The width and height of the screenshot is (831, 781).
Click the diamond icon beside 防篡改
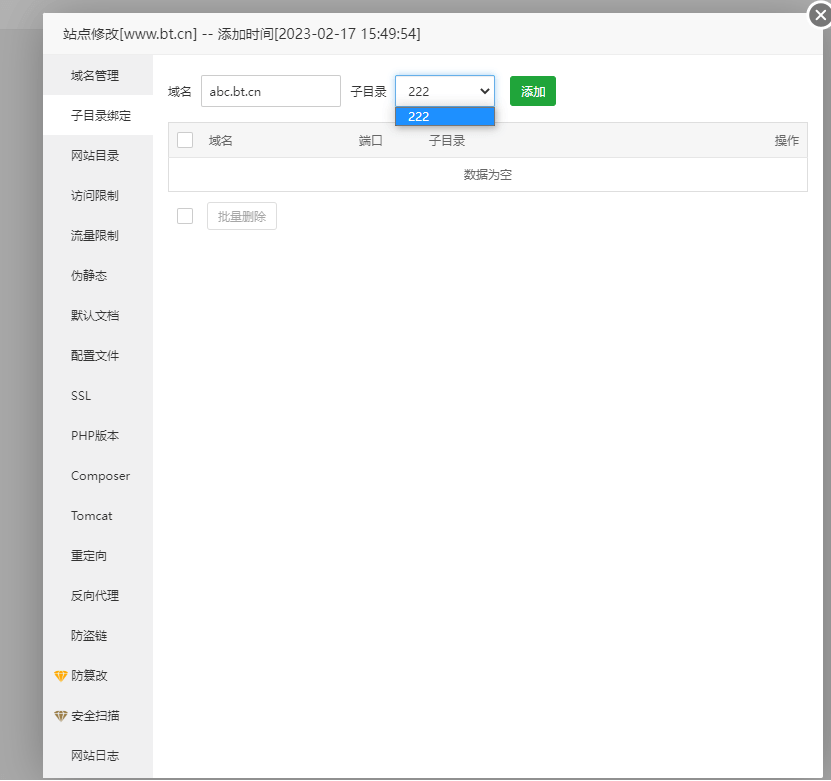click(61, 676)
